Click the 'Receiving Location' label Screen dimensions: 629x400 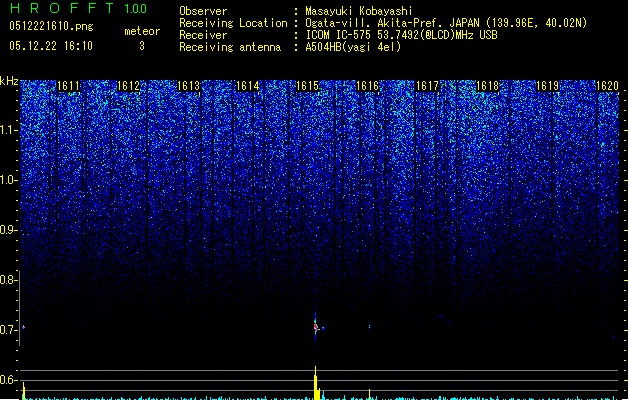click(x=233, y=23)
